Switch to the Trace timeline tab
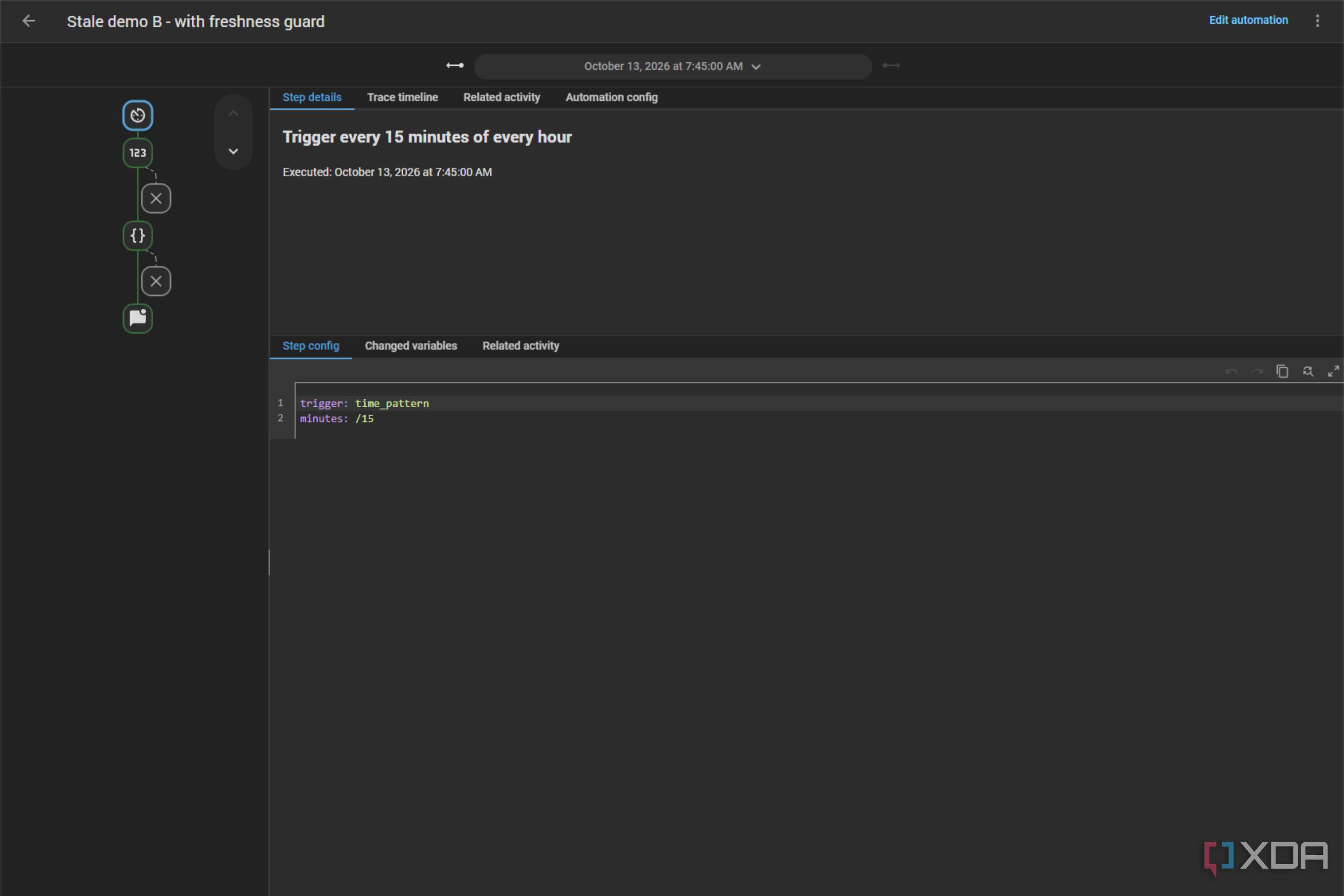This screenshot has height=896, width=1344. point(402,98)
